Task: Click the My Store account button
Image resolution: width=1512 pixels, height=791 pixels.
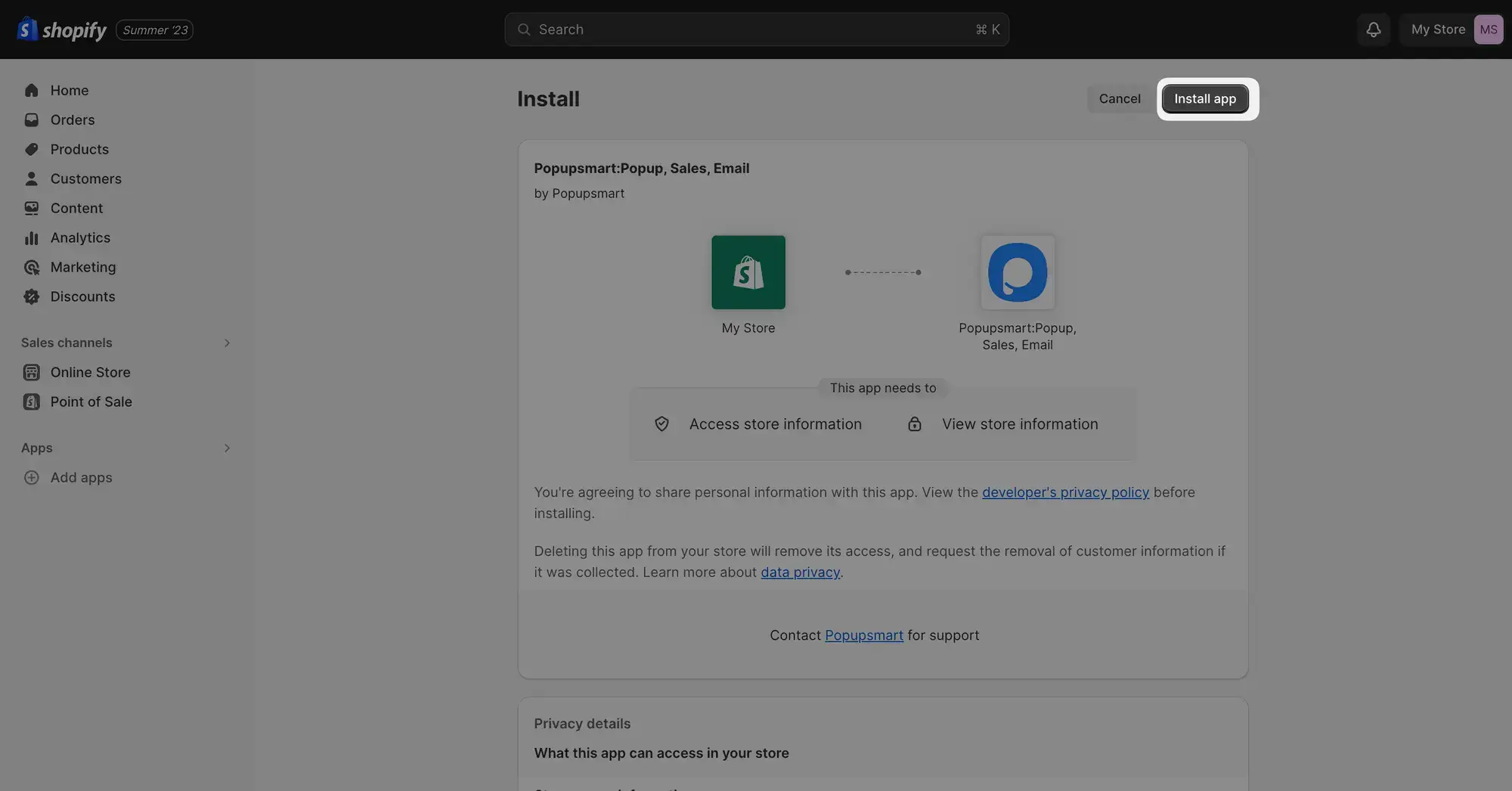Action: click(1451, 29)
